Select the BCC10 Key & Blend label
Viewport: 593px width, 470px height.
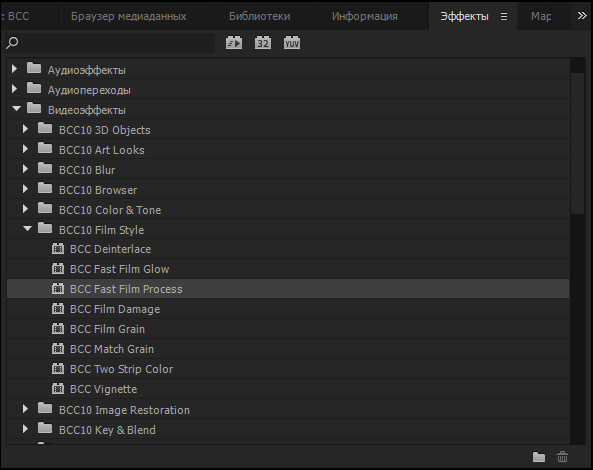point(107,430)
